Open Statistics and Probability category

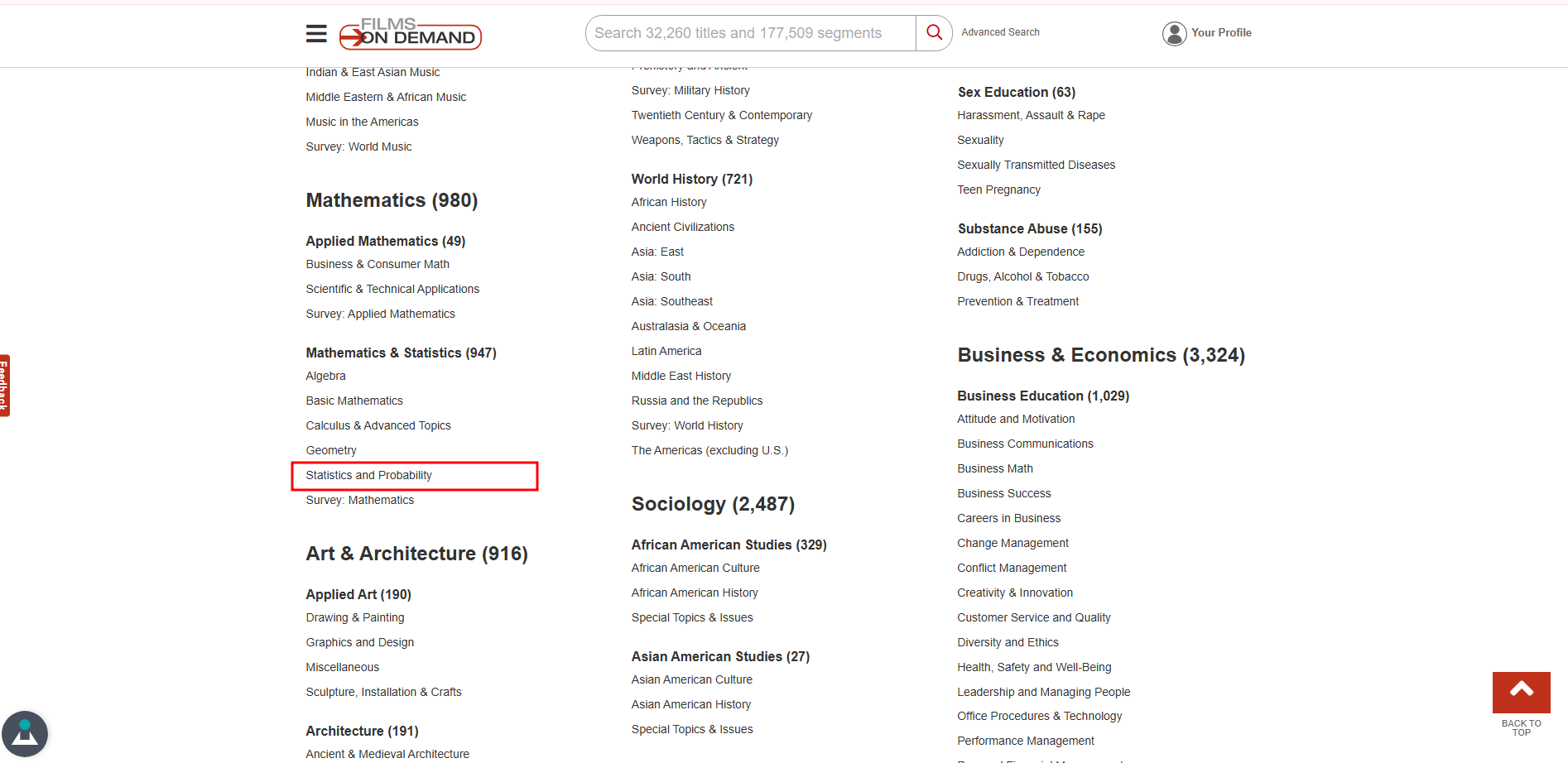[368, 475]
